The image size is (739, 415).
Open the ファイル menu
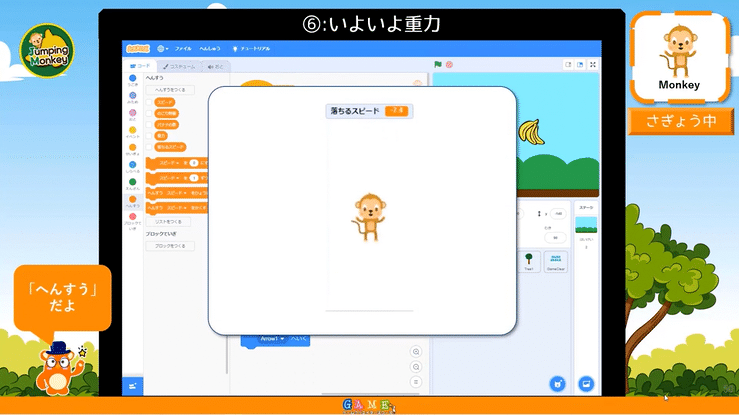pos(183,49)
